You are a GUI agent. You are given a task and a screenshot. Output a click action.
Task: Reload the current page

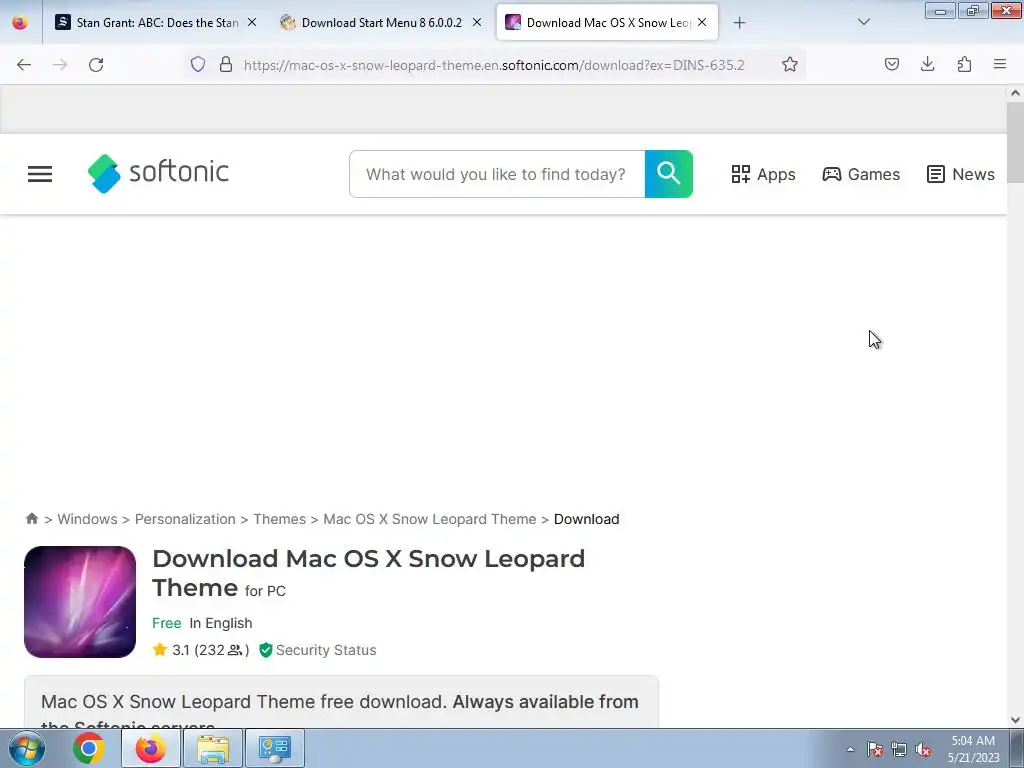tap(96, 65)
